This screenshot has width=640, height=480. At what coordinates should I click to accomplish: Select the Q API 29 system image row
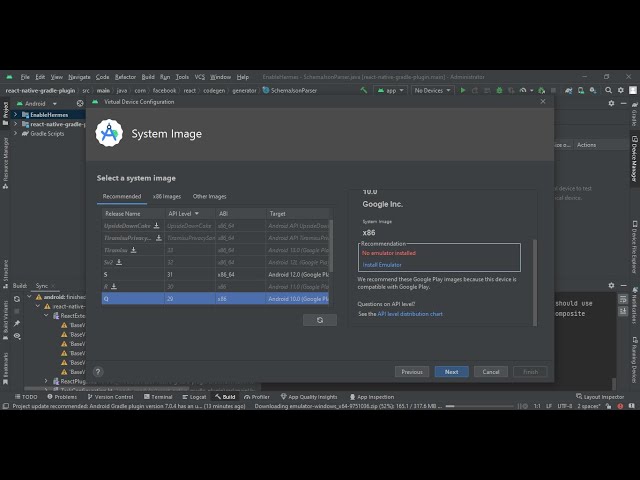[x=215, y=299]
